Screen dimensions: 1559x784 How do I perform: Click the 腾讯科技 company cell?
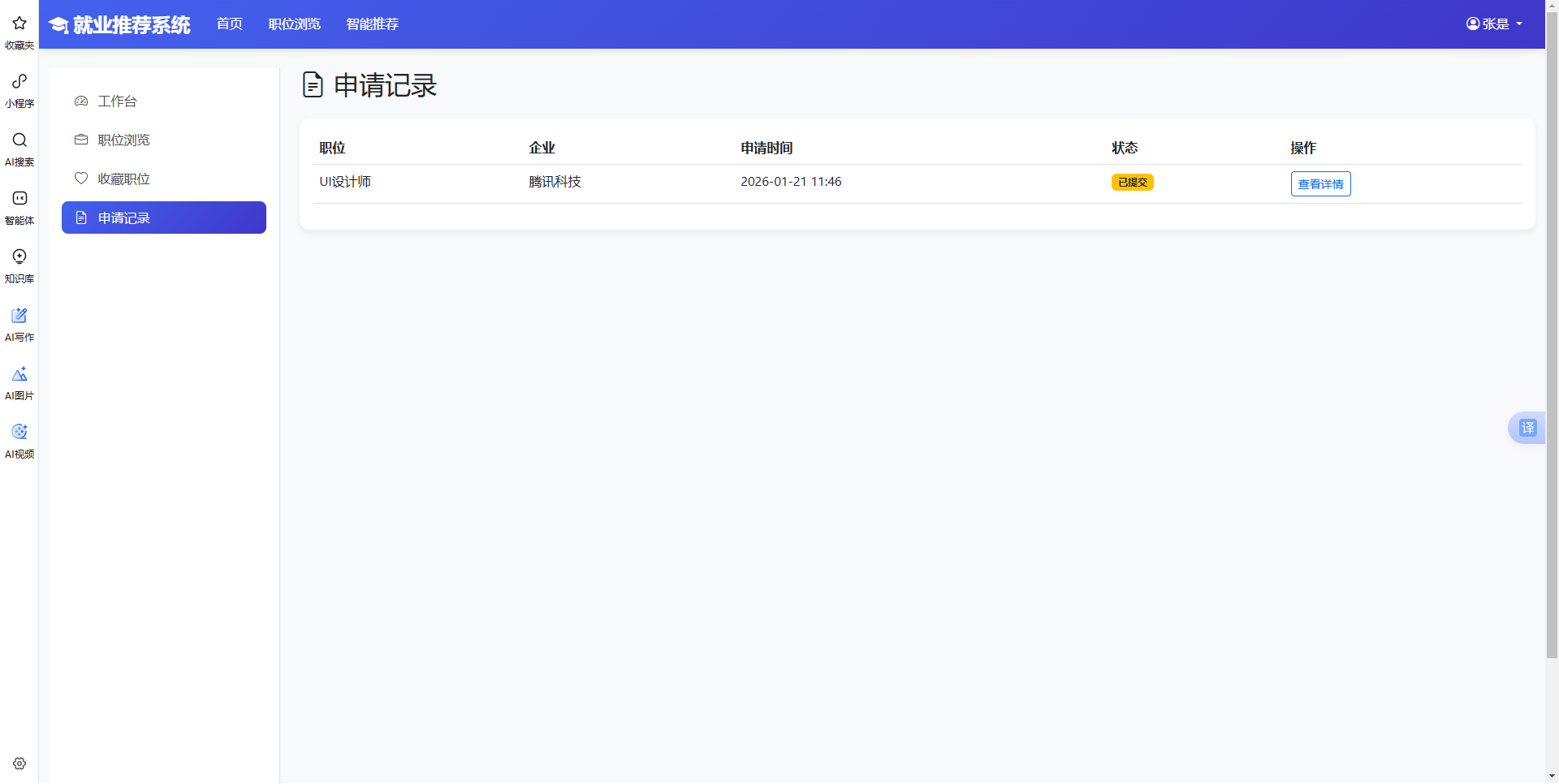point(555,182)
